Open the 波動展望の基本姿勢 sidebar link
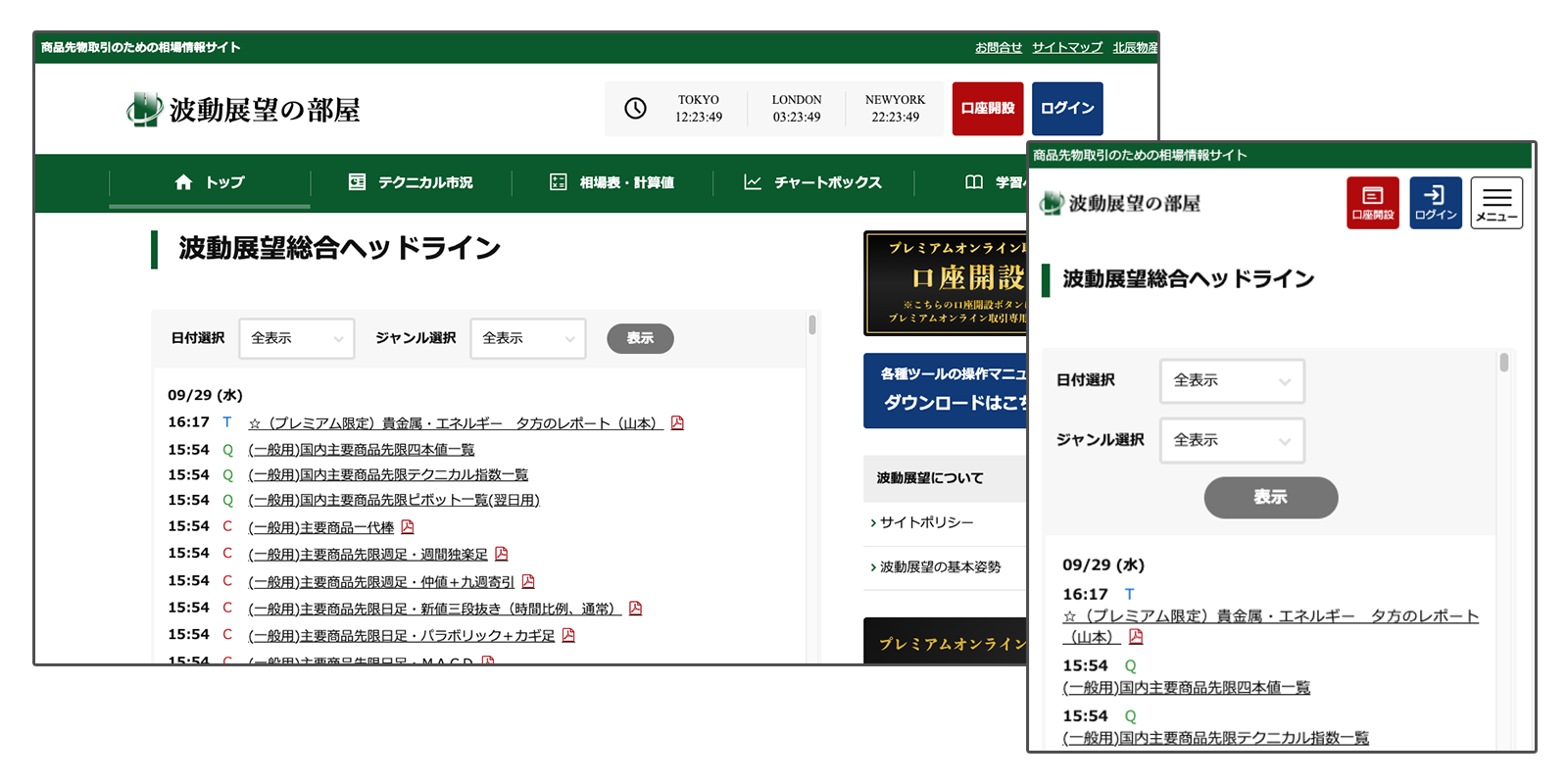Image resolution: width=1568 pixels, height=784 pixels. 939,567
